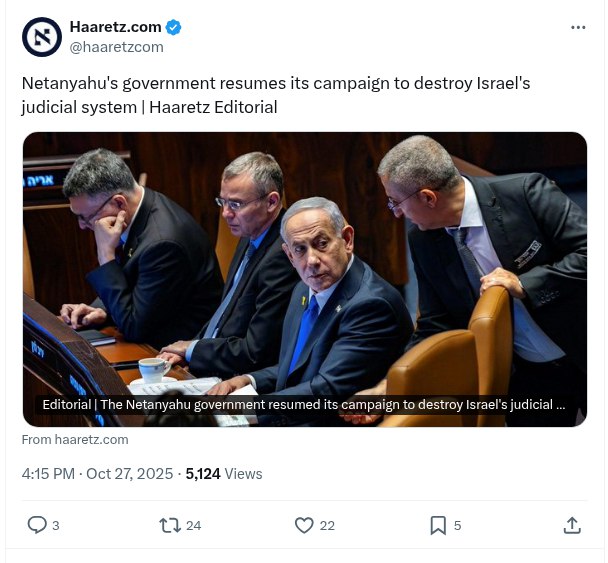Click the bookmark count of 5
Screen dimensions: 608x563
[x=458, y=526]
